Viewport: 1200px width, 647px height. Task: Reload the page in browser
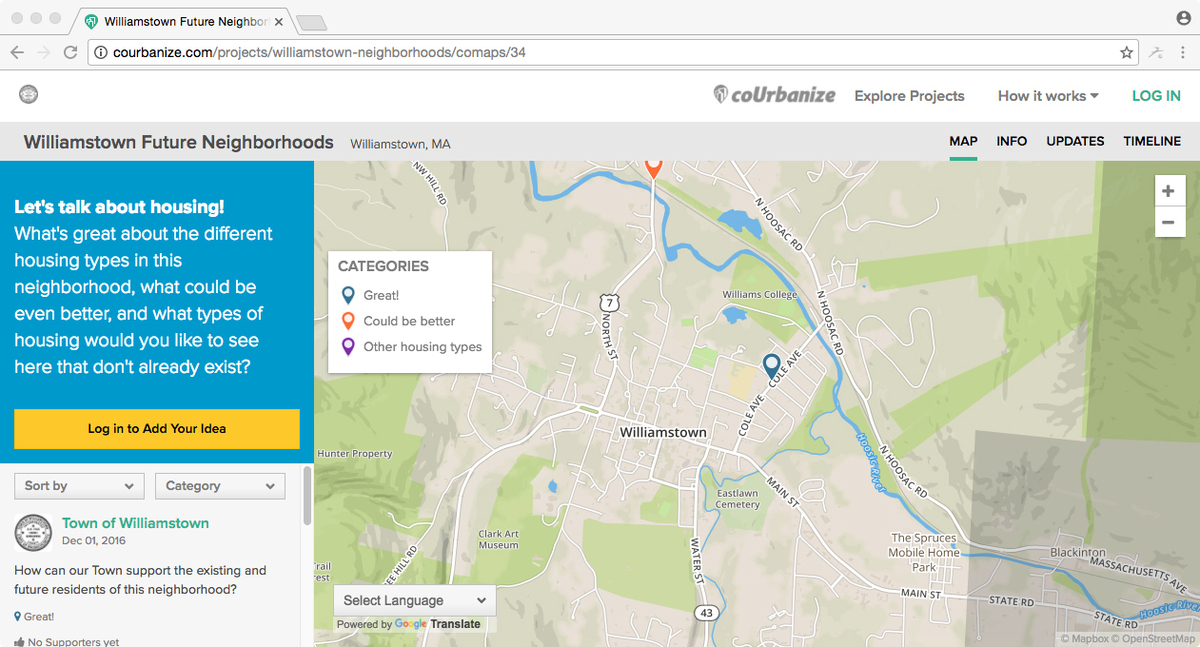coord(70,53)
